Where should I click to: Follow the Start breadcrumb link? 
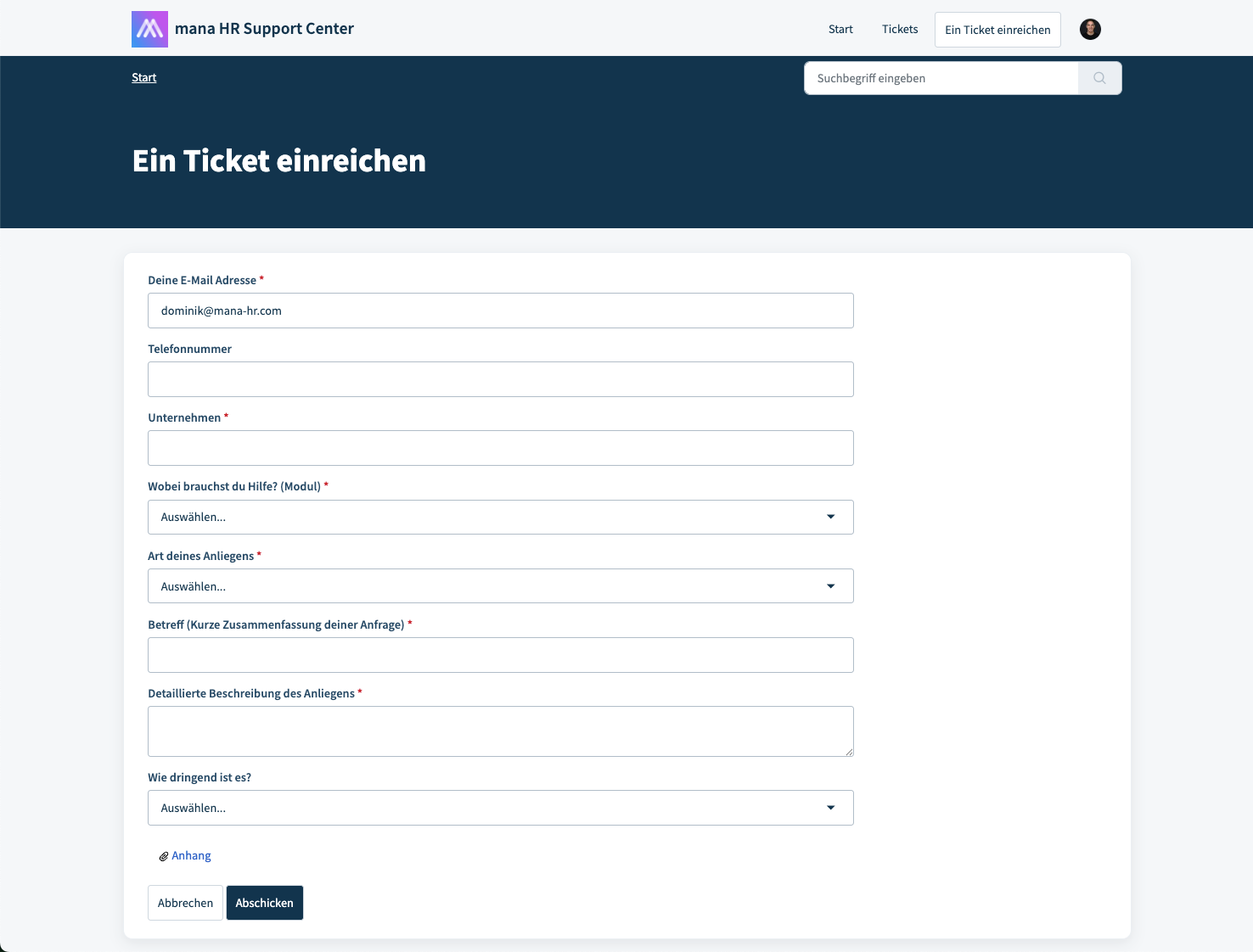click(144, 77)
